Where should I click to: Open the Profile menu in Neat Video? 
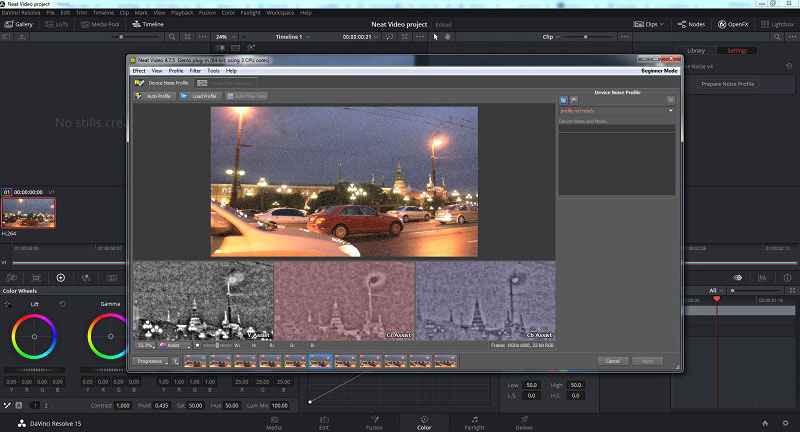pyautogui.click(x=176, y=71)
